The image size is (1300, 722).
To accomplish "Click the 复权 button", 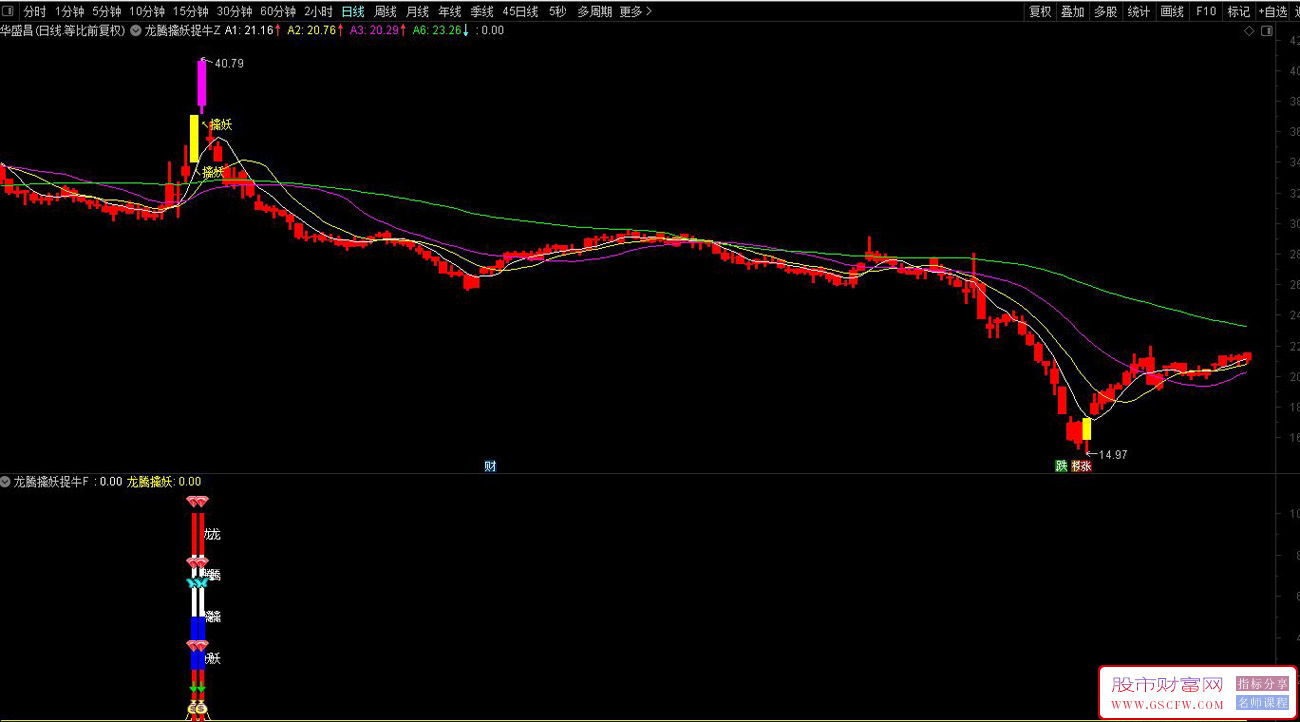I will pos(1040,12).
